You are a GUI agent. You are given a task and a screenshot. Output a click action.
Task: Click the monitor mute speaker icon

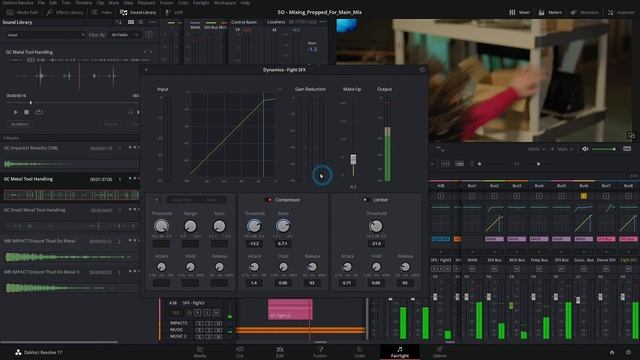[585, 149]
